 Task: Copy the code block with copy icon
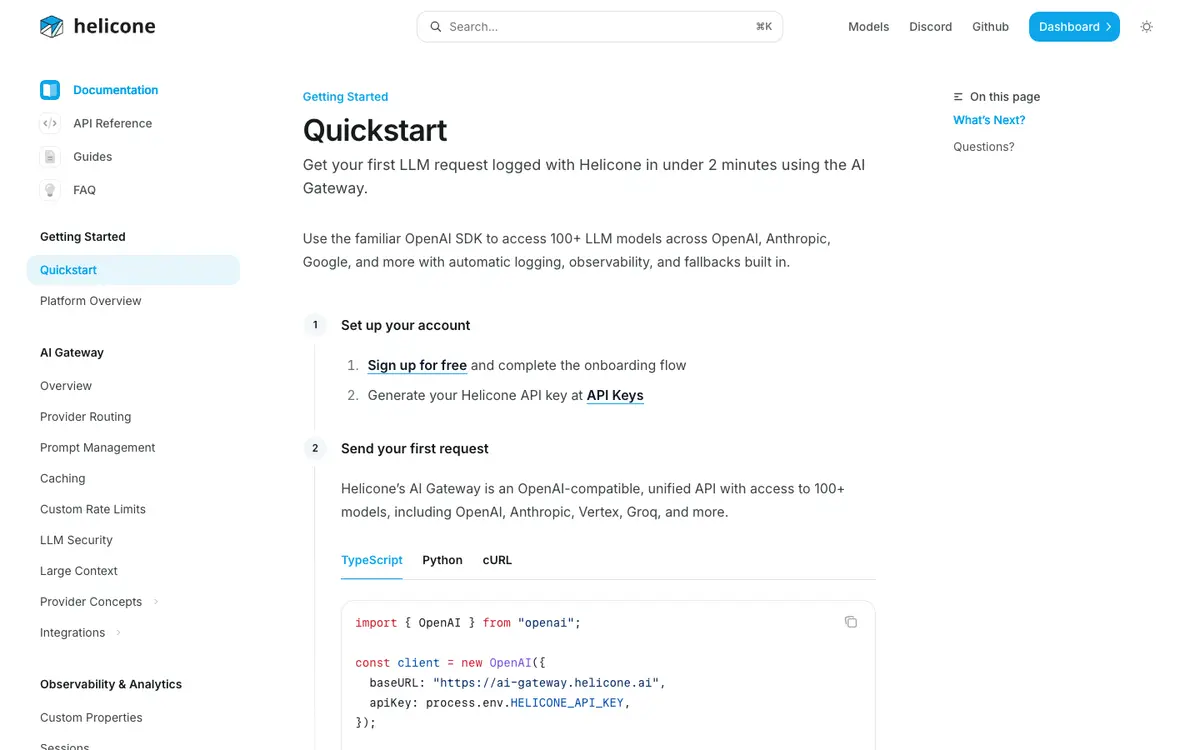(x=851, y=622)
